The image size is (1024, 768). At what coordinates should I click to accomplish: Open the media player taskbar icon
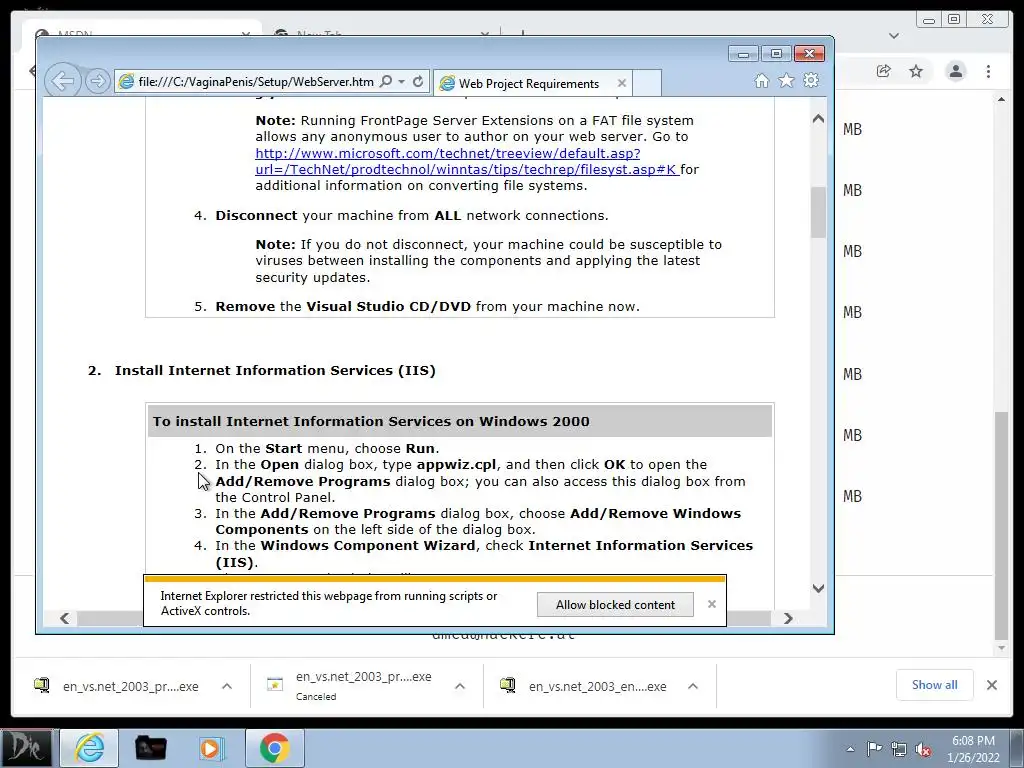click(211, 748)
